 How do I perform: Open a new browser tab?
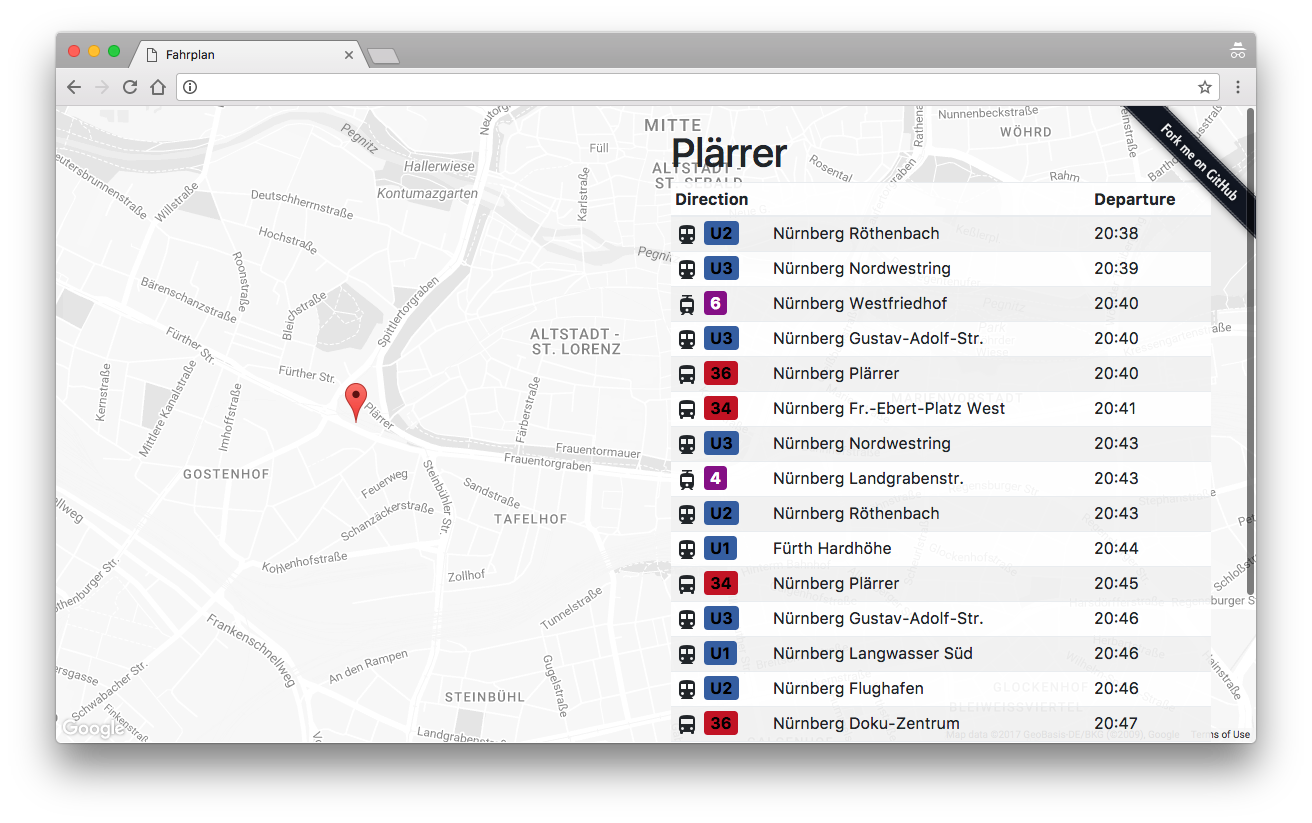[x=384, y=56]
